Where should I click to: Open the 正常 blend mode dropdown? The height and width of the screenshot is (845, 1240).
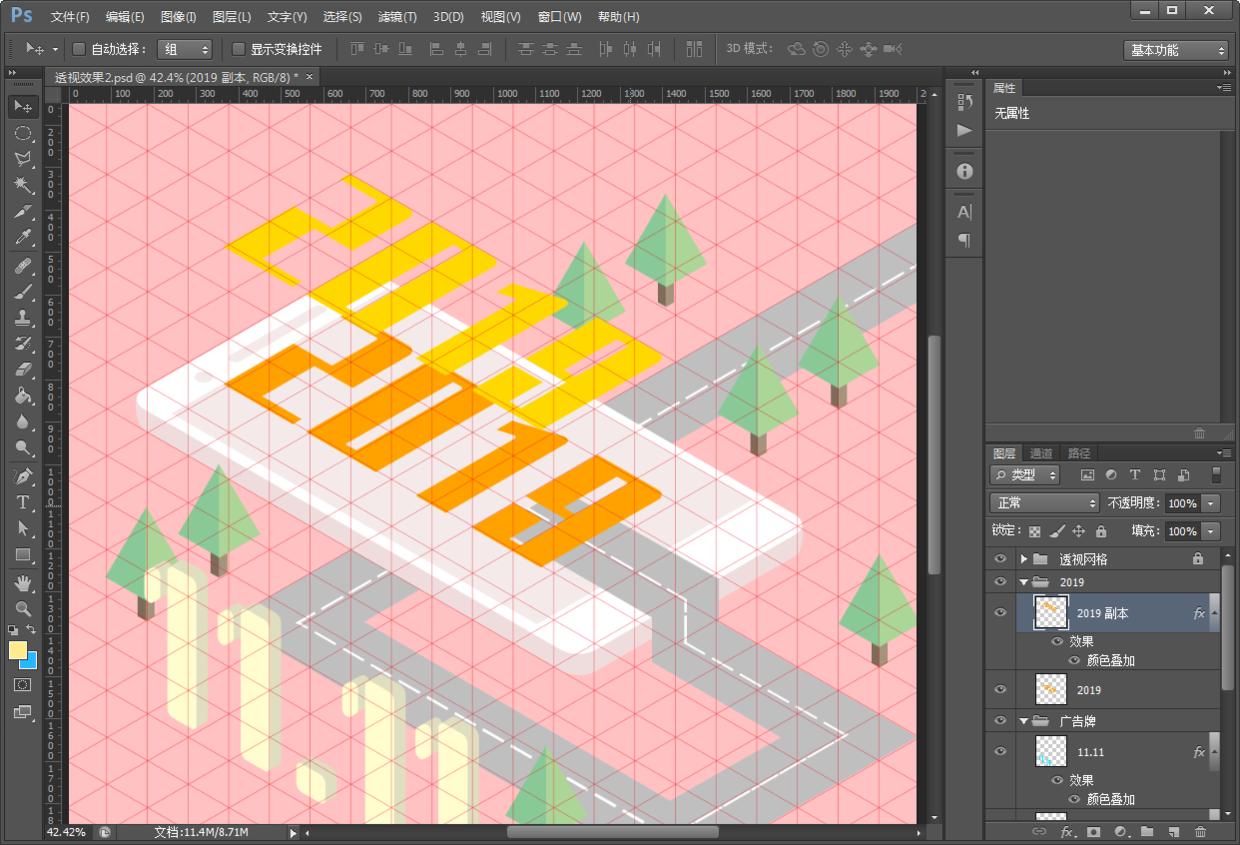[1043, 503]
